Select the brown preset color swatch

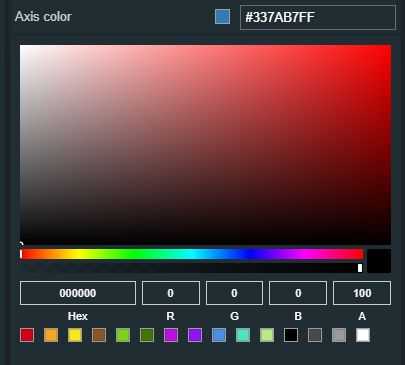[x=99, y=335]
